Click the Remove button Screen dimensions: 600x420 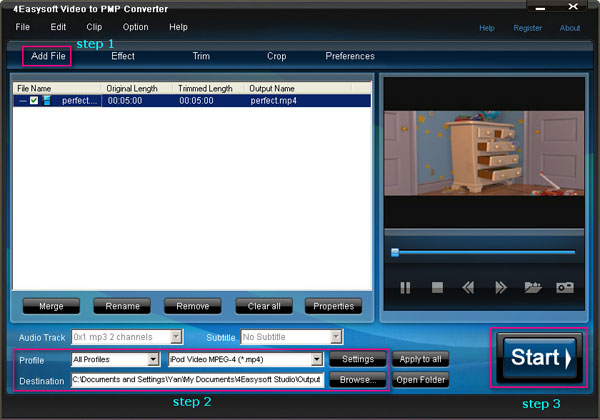[193, 306]
